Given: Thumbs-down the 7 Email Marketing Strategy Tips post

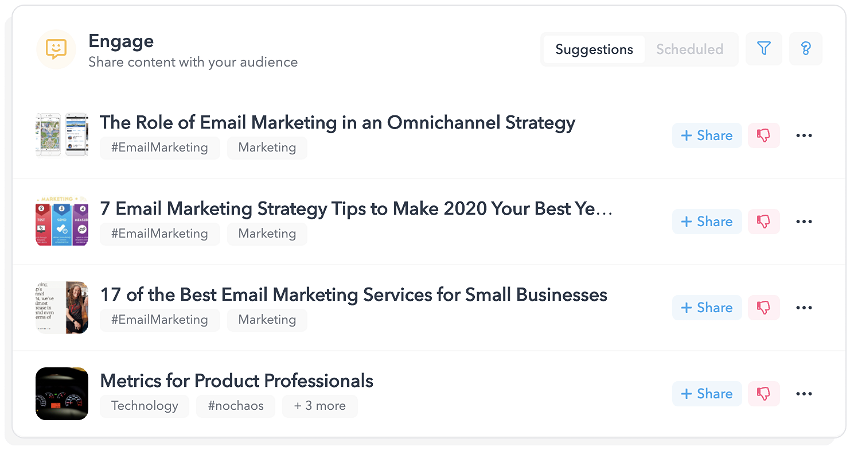Looking at the screenshot, I should pyautogui.click(x=763, y=222).
